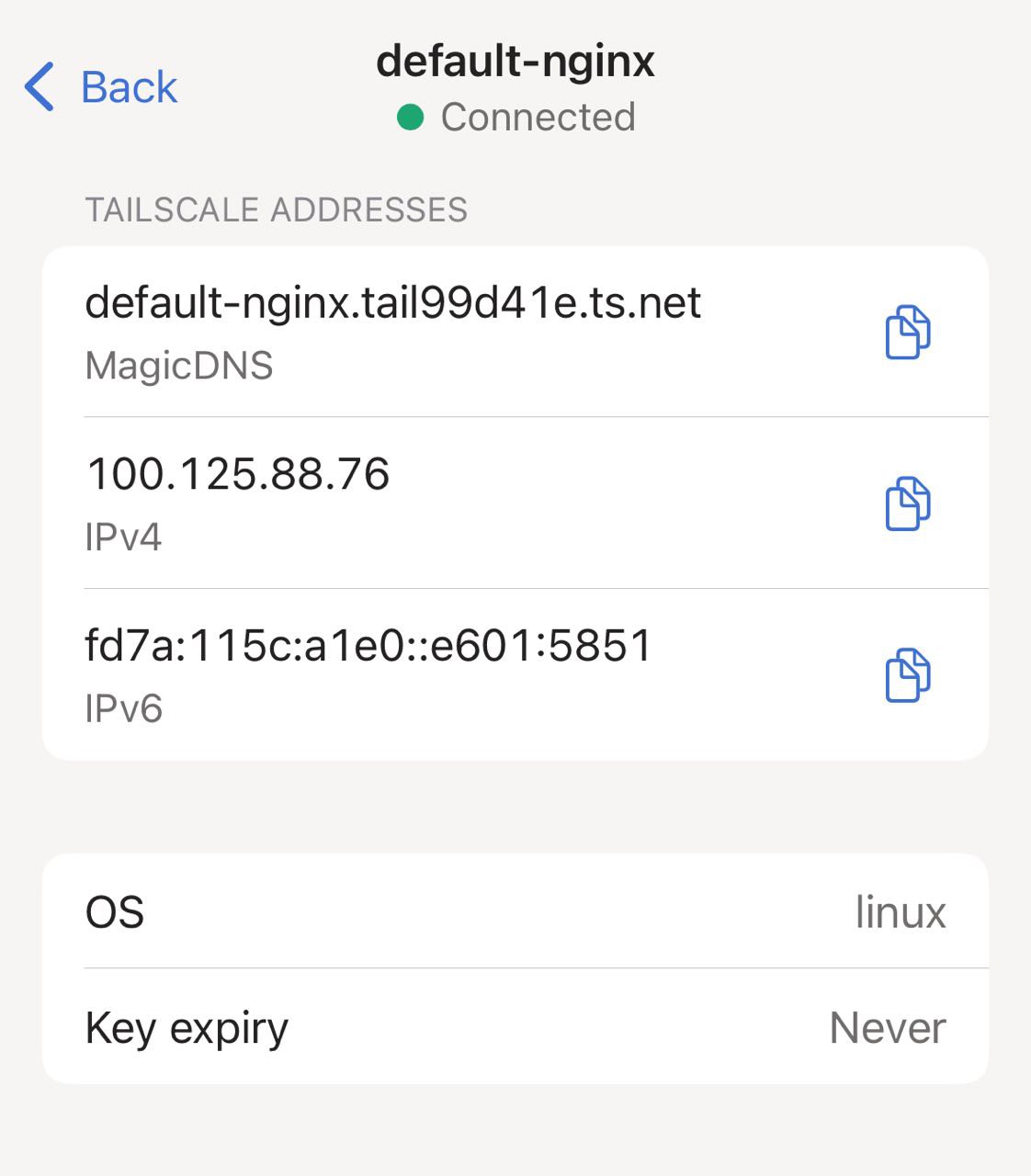Click the linux OS value

(x=900, y=912)
